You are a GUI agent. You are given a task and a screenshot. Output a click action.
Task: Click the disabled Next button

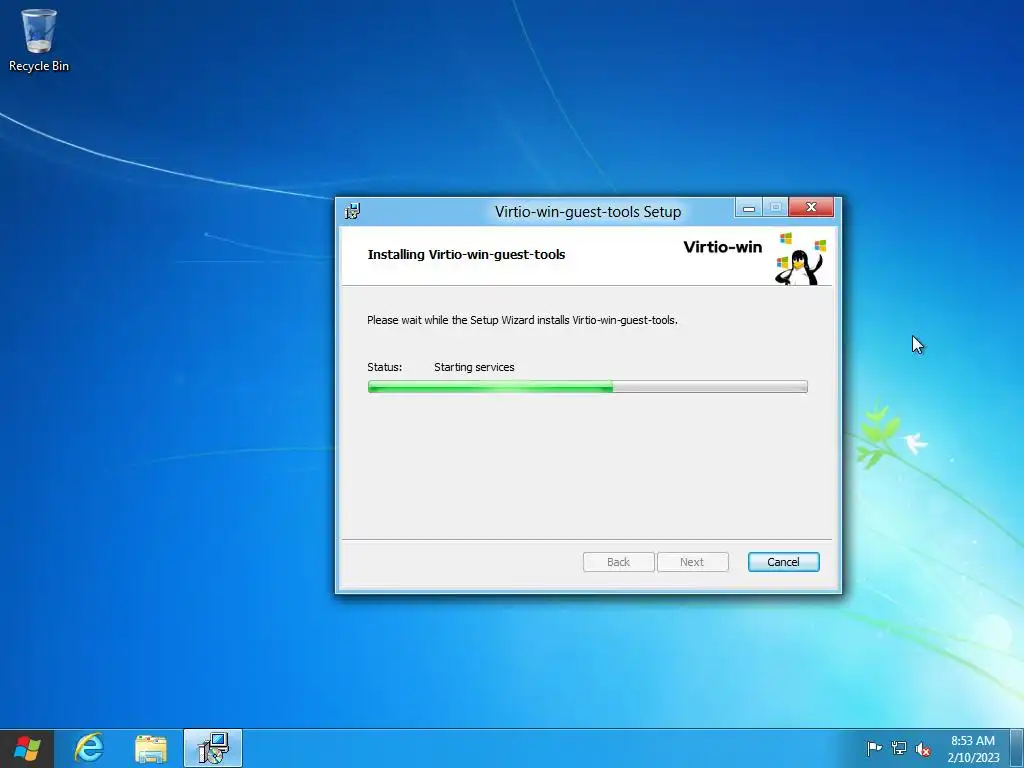692,562
